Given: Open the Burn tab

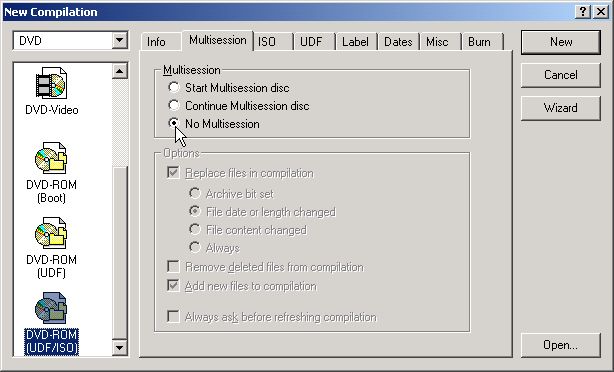Looking at the screenshot, I should (479, 42).
